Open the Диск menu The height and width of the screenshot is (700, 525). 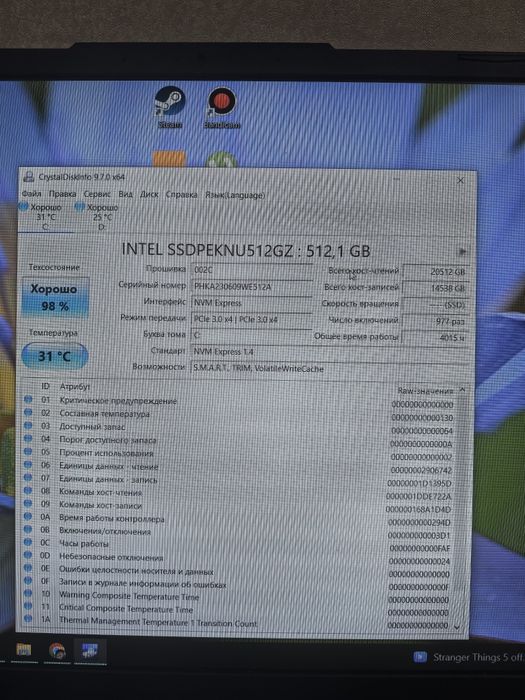pyautogui.click(x=149, y=194)
